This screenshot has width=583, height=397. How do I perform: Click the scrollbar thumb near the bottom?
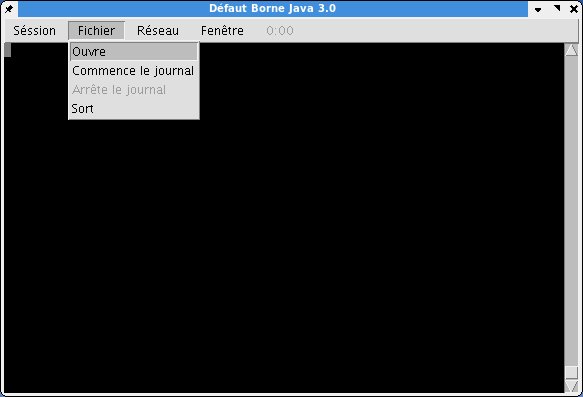coord(571,372)
